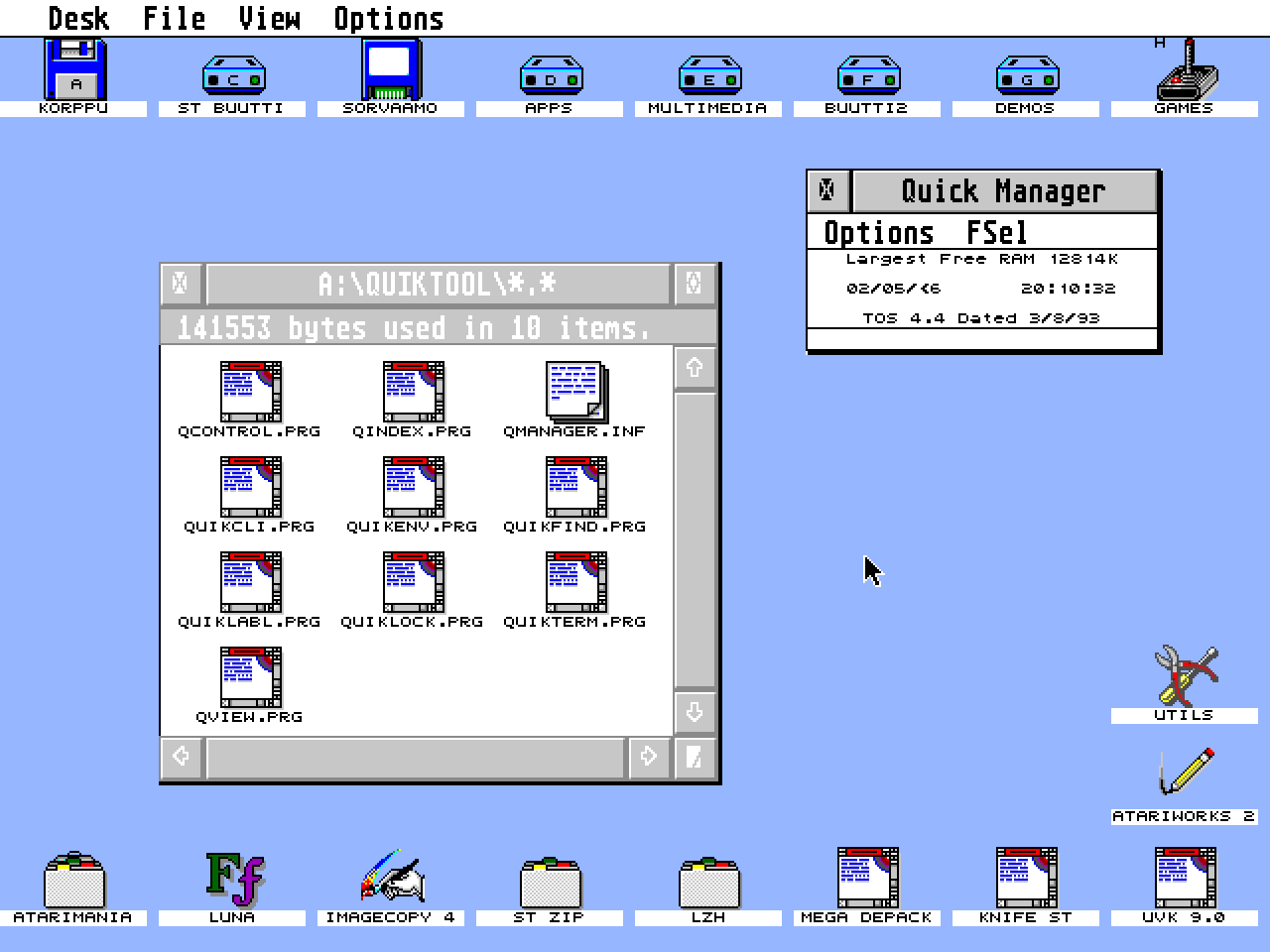Image resolution: width=1270 pixels, height=952 pixels.
Task: Open QCONTROL.PRG in the file window
Action: click(250, 390)
